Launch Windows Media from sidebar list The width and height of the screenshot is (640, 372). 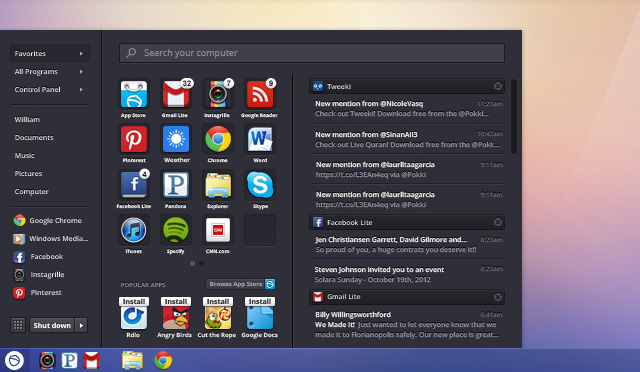click(x=51, y=238)
